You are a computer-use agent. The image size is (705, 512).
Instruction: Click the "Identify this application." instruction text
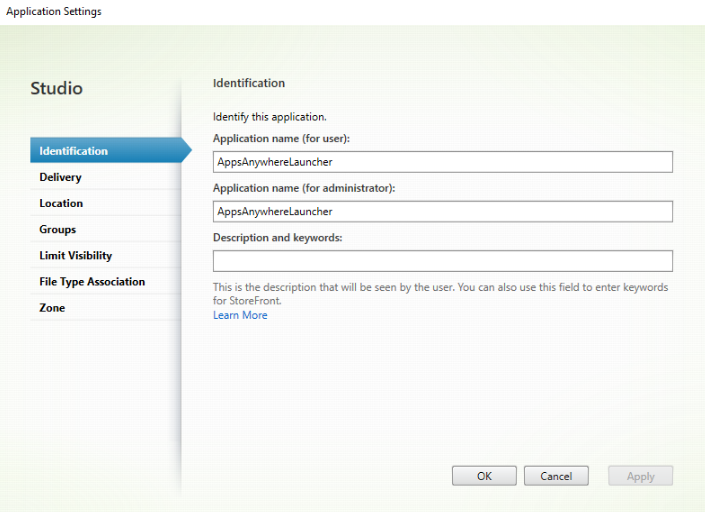tap(270, 117)
